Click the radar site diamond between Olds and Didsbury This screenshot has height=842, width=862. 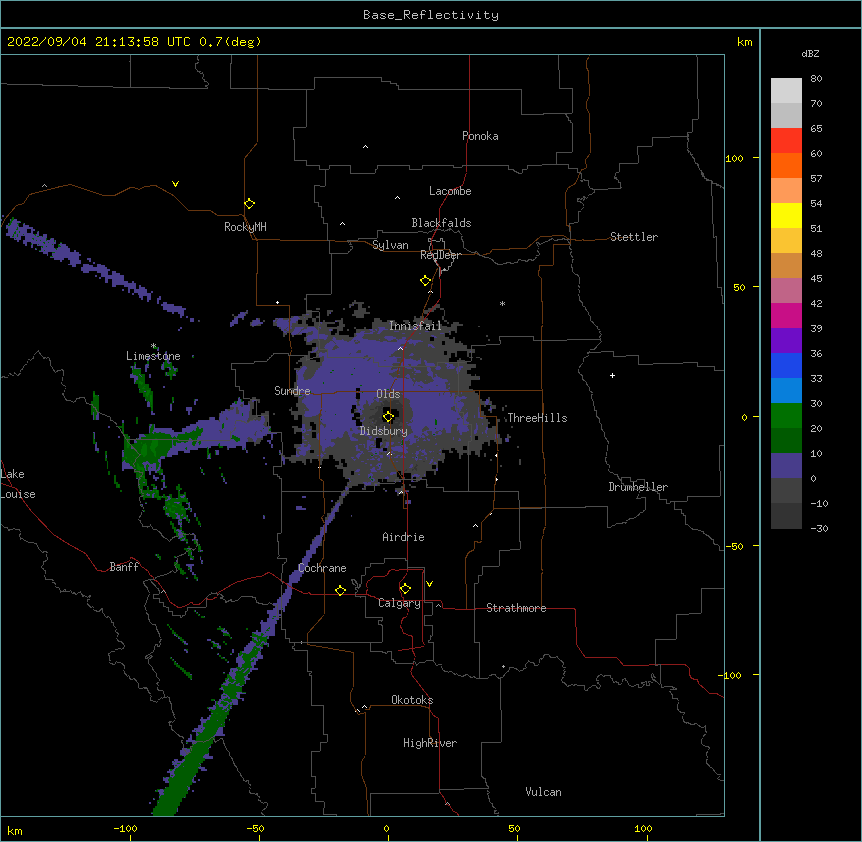click(388, 416)
